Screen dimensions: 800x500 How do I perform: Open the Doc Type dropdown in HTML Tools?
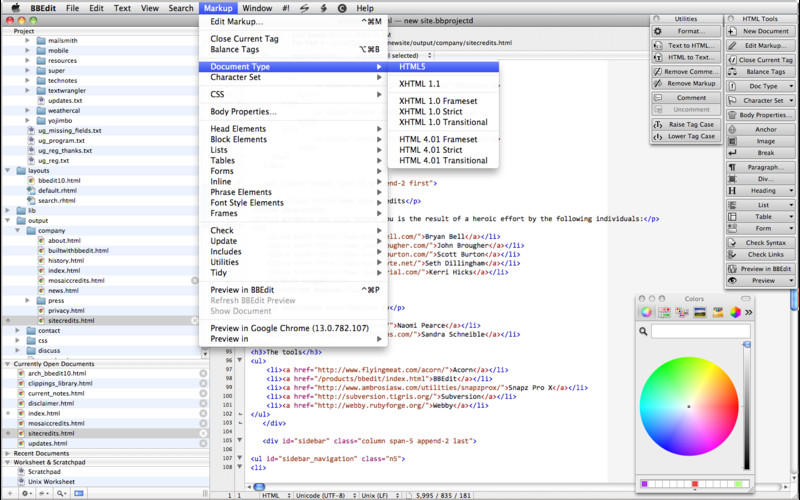761,86
